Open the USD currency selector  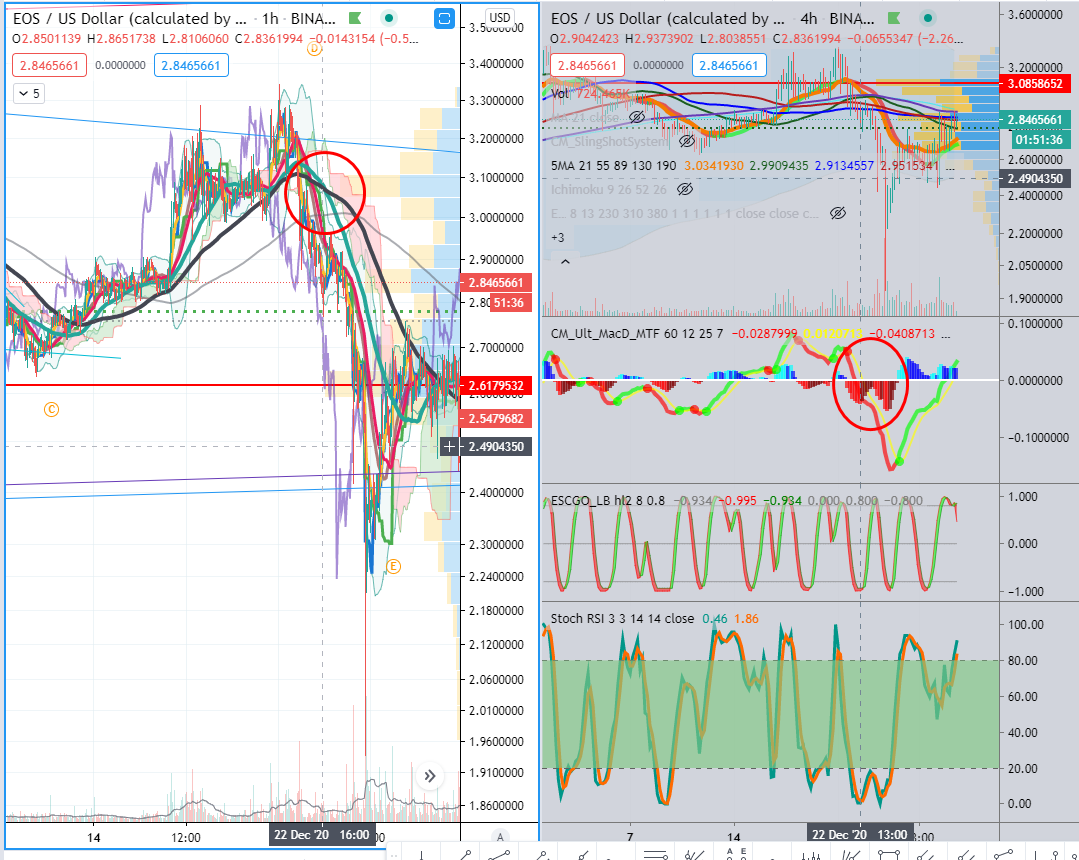click(x=500, y=18)
